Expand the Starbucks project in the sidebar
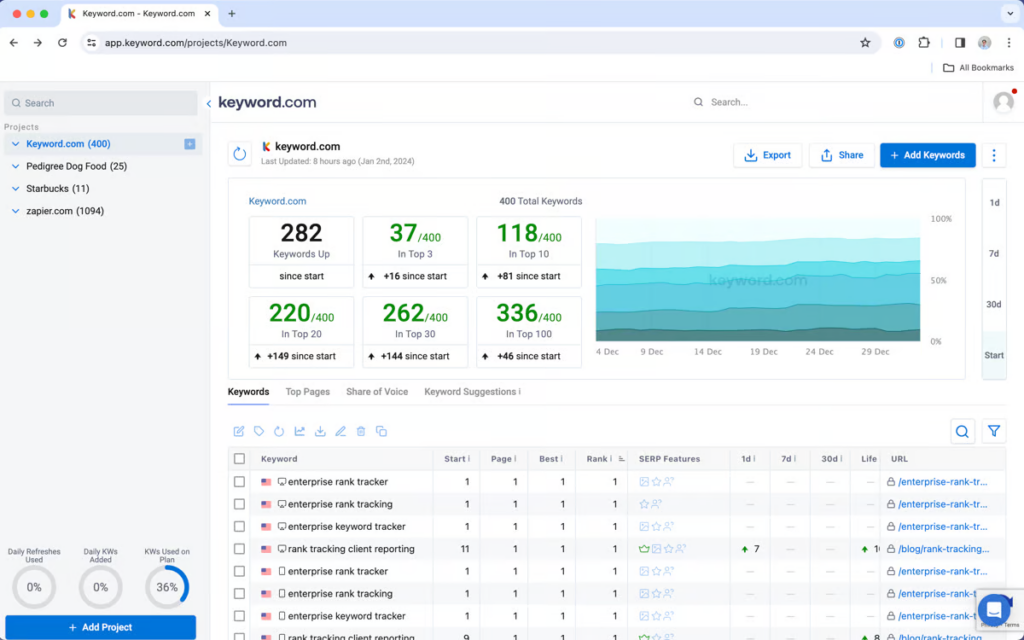Viewport: 1024px width, 640px height. 14,188
